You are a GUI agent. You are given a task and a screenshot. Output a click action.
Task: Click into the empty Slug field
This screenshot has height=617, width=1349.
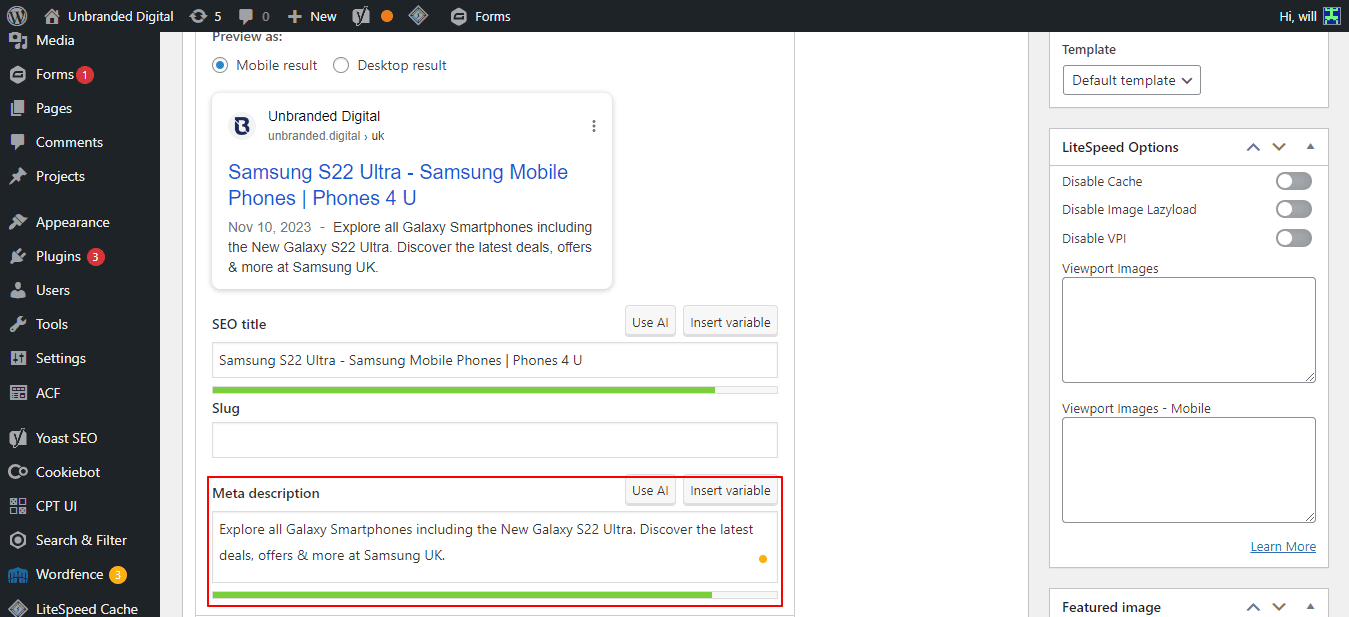pos(495,440)
